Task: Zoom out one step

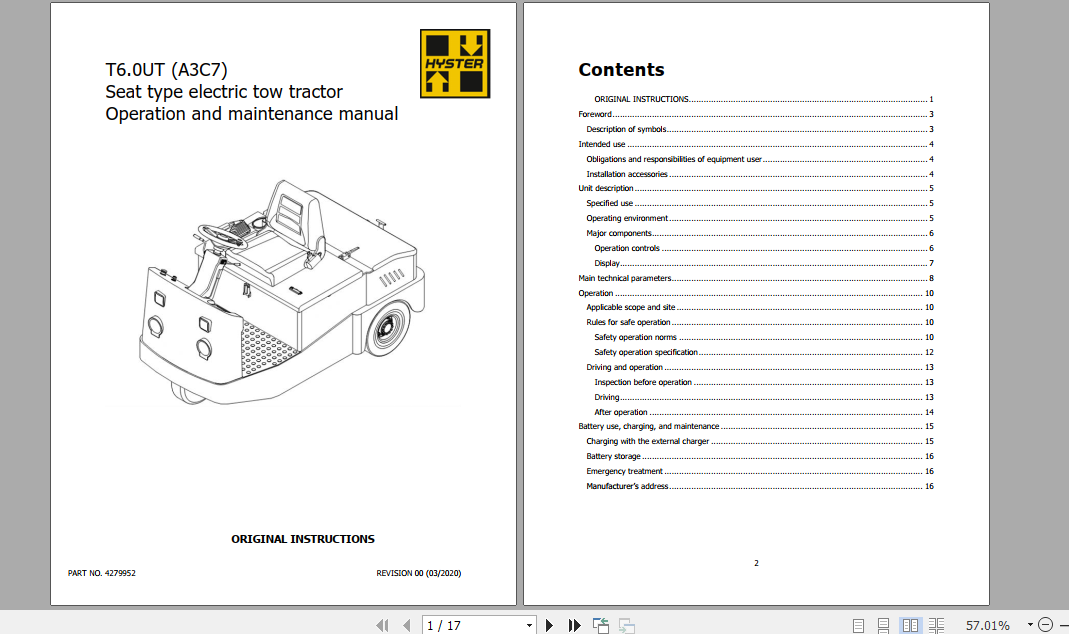Action: coord(1043,625)
